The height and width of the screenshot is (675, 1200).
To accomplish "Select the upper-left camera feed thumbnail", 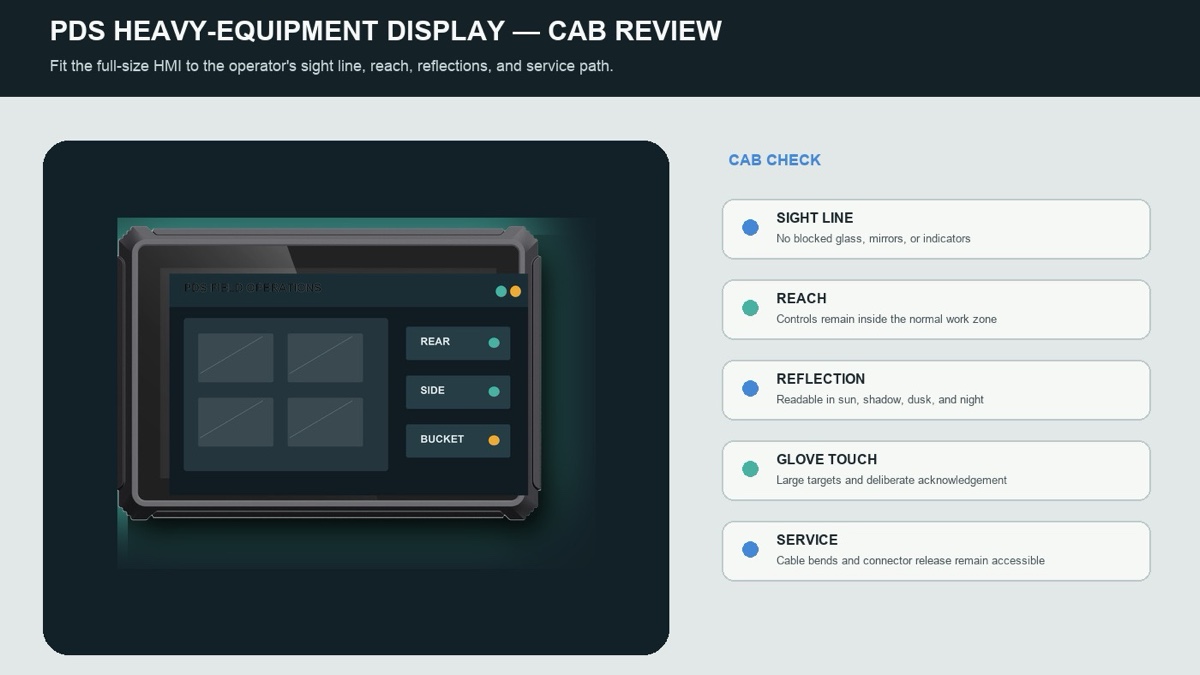I will point(236,358).
